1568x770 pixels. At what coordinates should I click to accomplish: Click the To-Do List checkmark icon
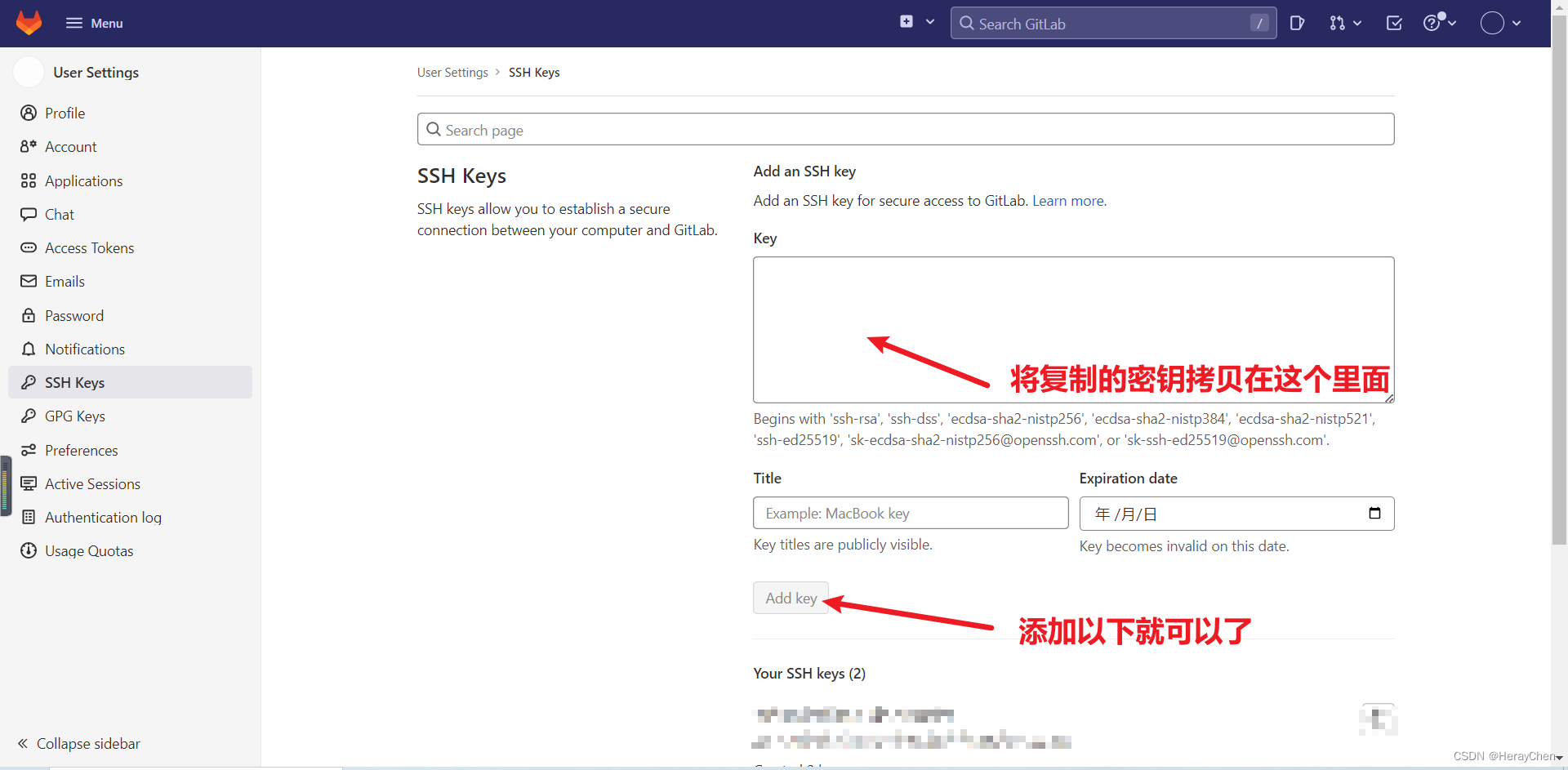(x=1394, y=23)
